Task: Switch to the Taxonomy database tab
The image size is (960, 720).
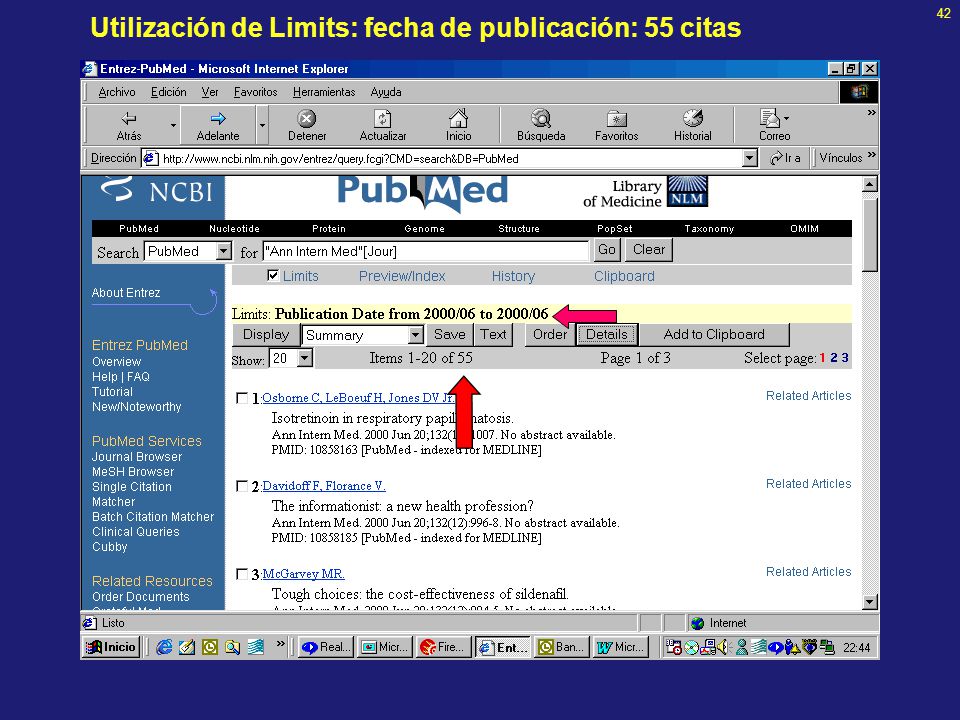Action: pyautogui.click(x=709, y=228)
